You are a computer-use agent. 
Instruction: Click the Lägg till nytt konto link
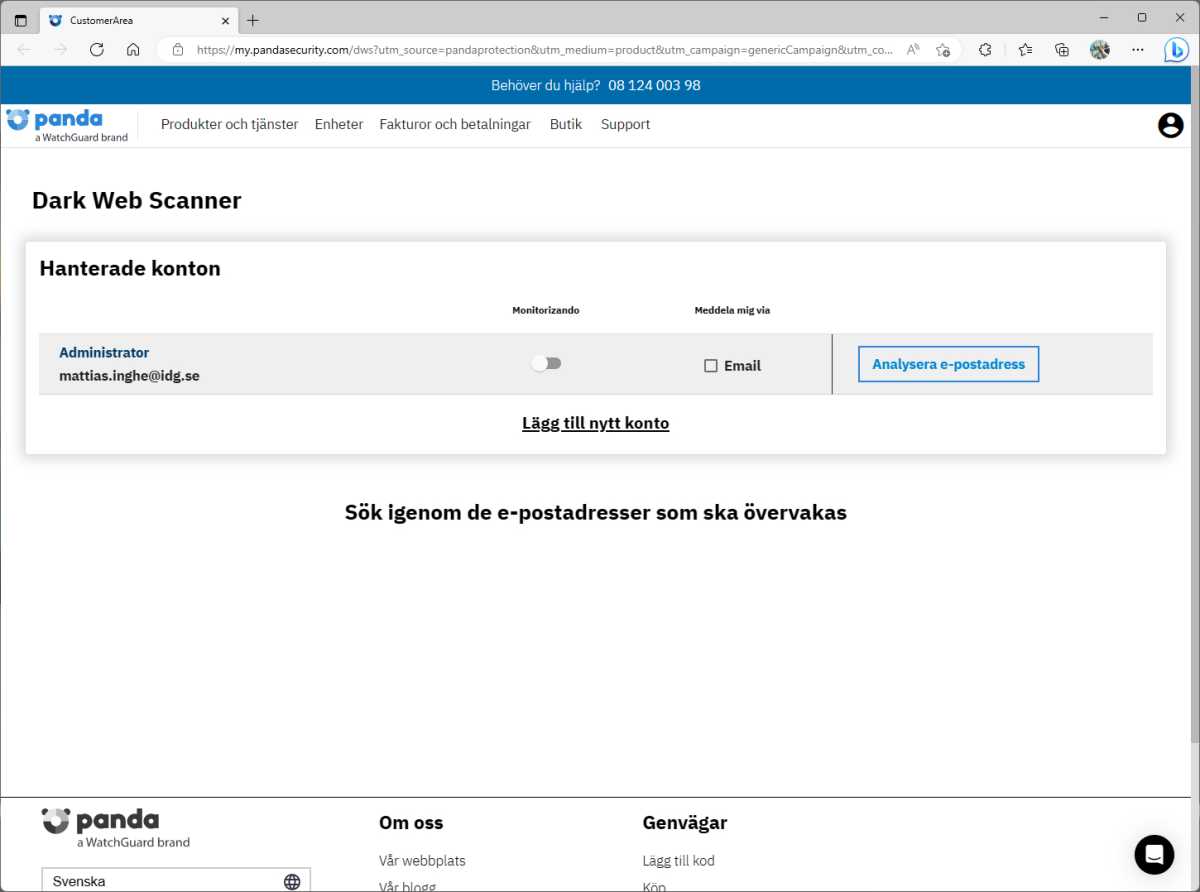click(x=595, y=423)
